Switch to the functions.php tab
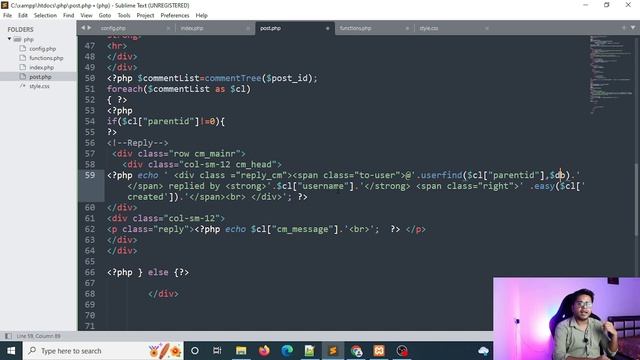Viewport: 640px width, 360px height. (356, 28)
